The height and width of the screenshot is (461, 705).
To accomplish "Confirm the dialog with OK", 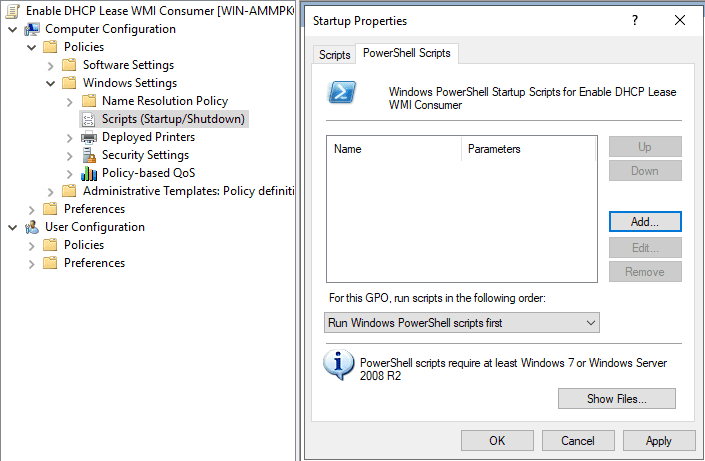I will (497, 440).
